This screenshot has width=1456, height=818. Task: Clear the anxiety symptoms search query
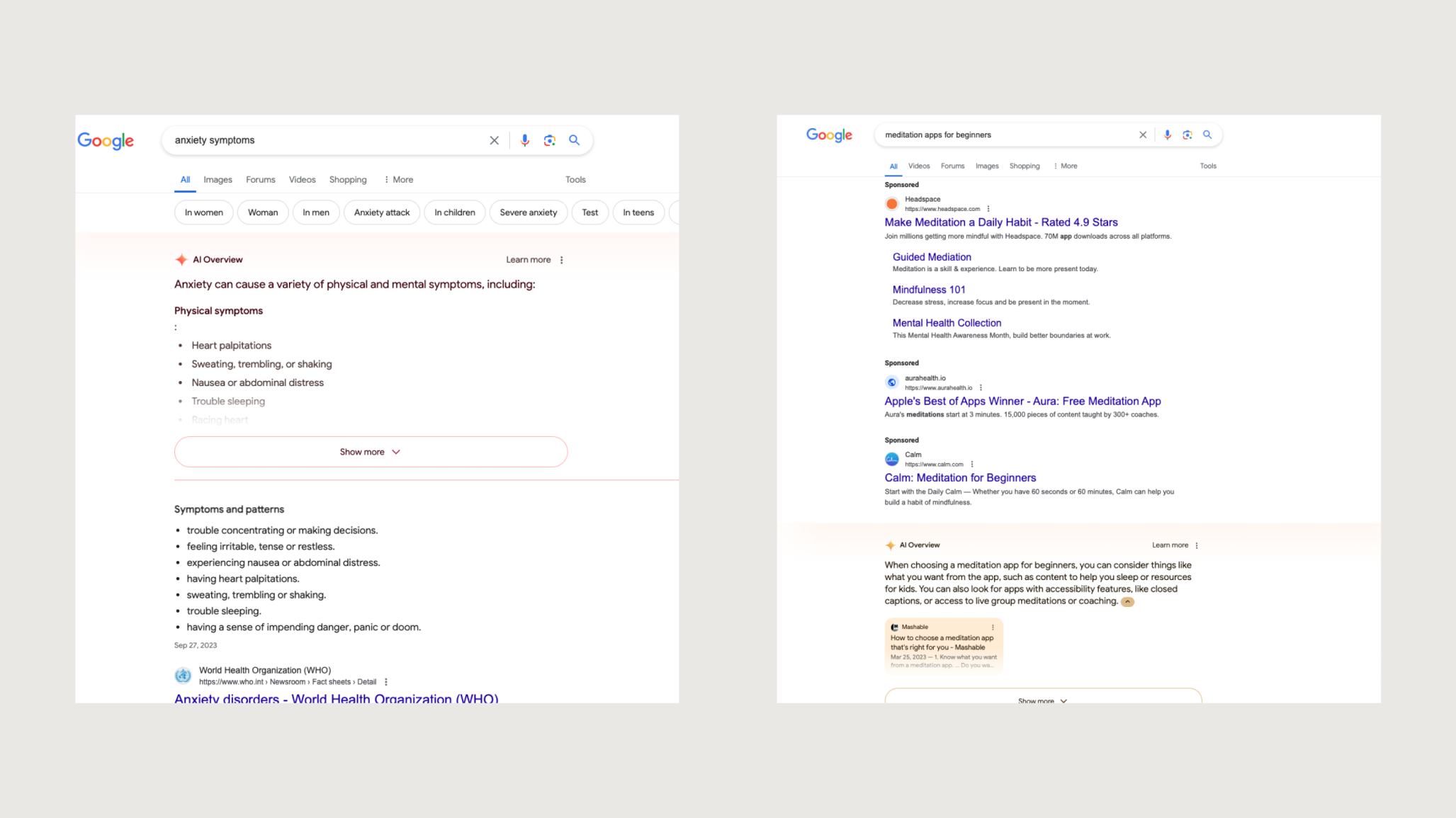pos(494,140)
